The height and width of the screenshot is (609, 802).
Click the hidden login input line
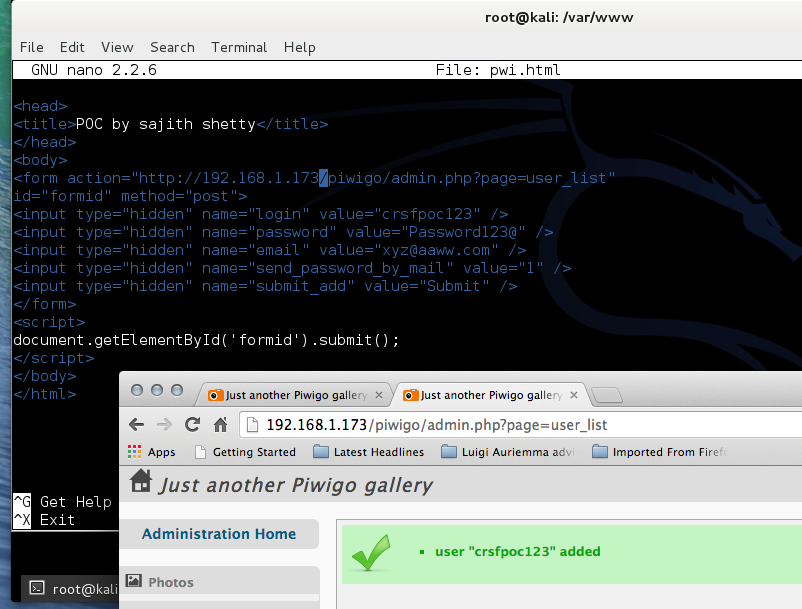(261, 214)
